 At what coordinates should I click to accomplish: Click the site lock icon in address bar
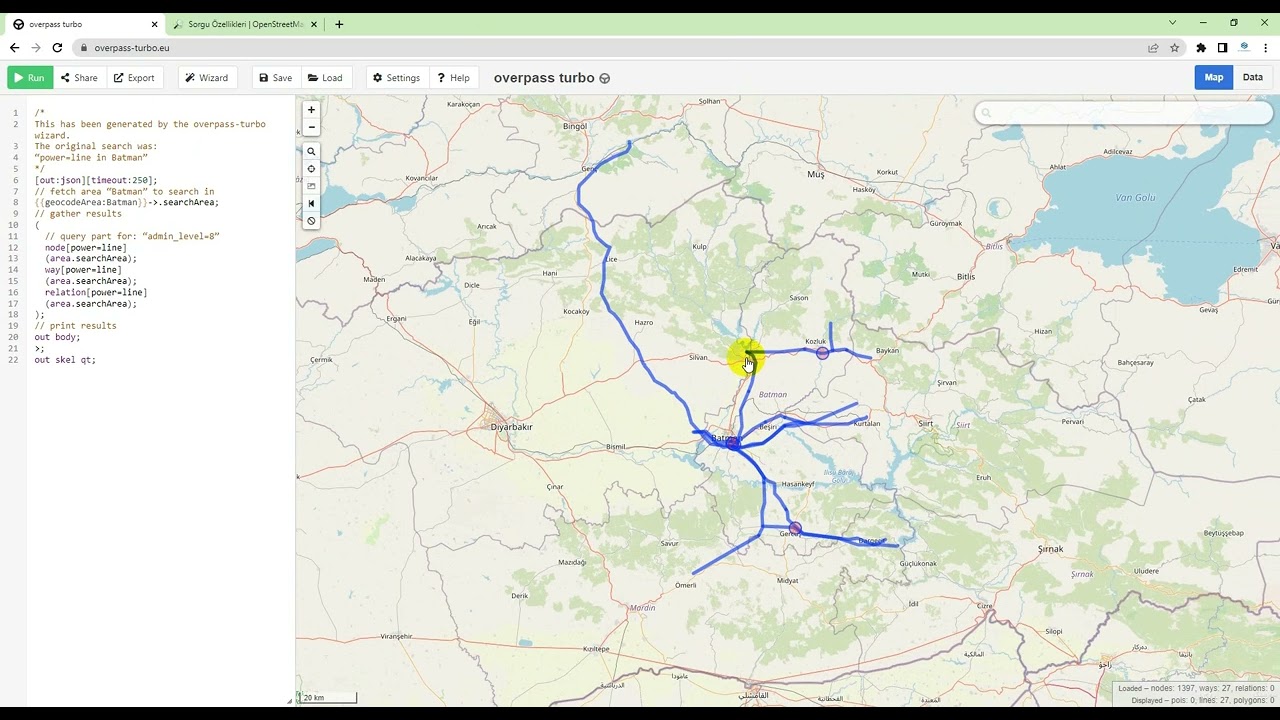tap(84, 47)
